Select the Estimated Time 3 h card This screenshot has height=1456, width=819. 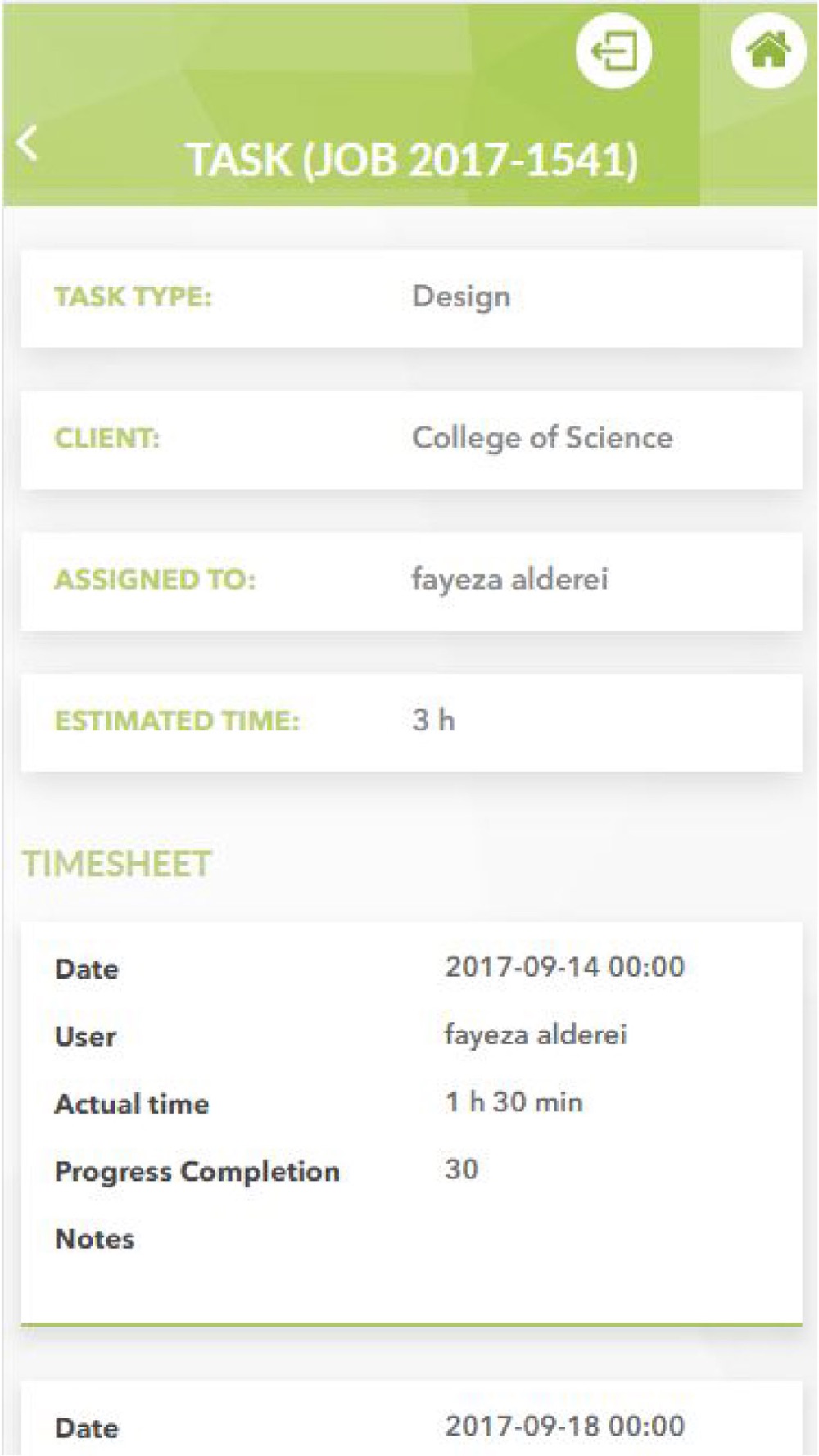411,722
